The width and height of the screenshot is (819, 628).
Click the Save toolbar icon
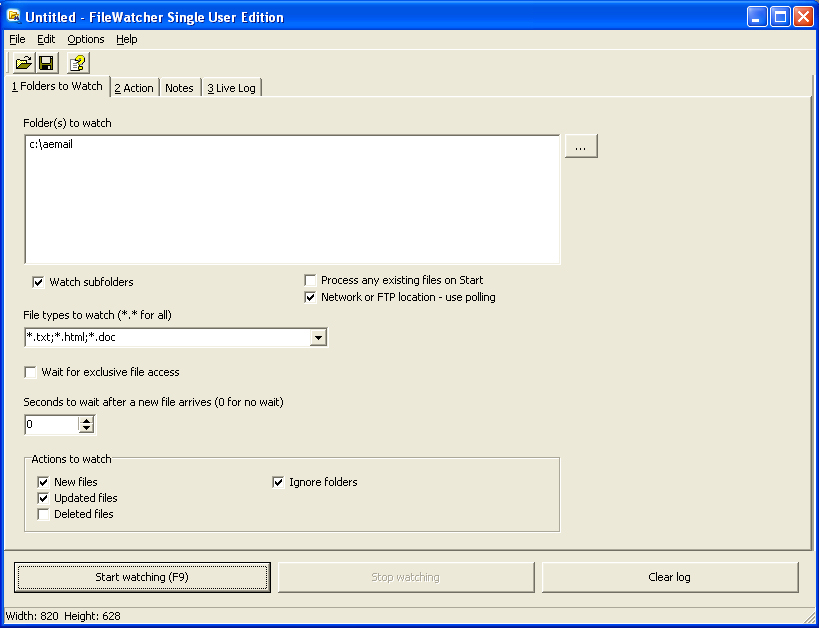(46, 62)
